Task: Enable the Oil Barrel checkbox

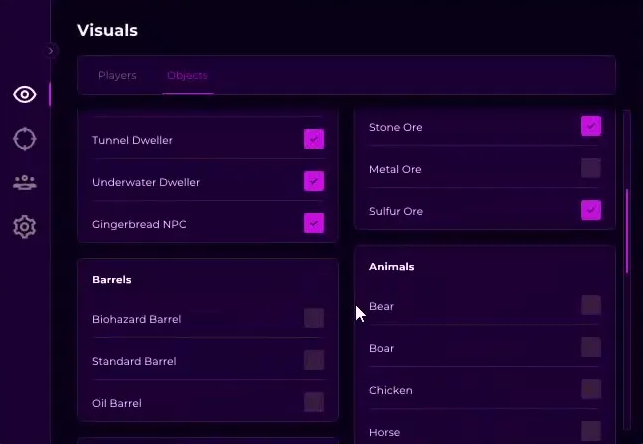Action: 314,402
